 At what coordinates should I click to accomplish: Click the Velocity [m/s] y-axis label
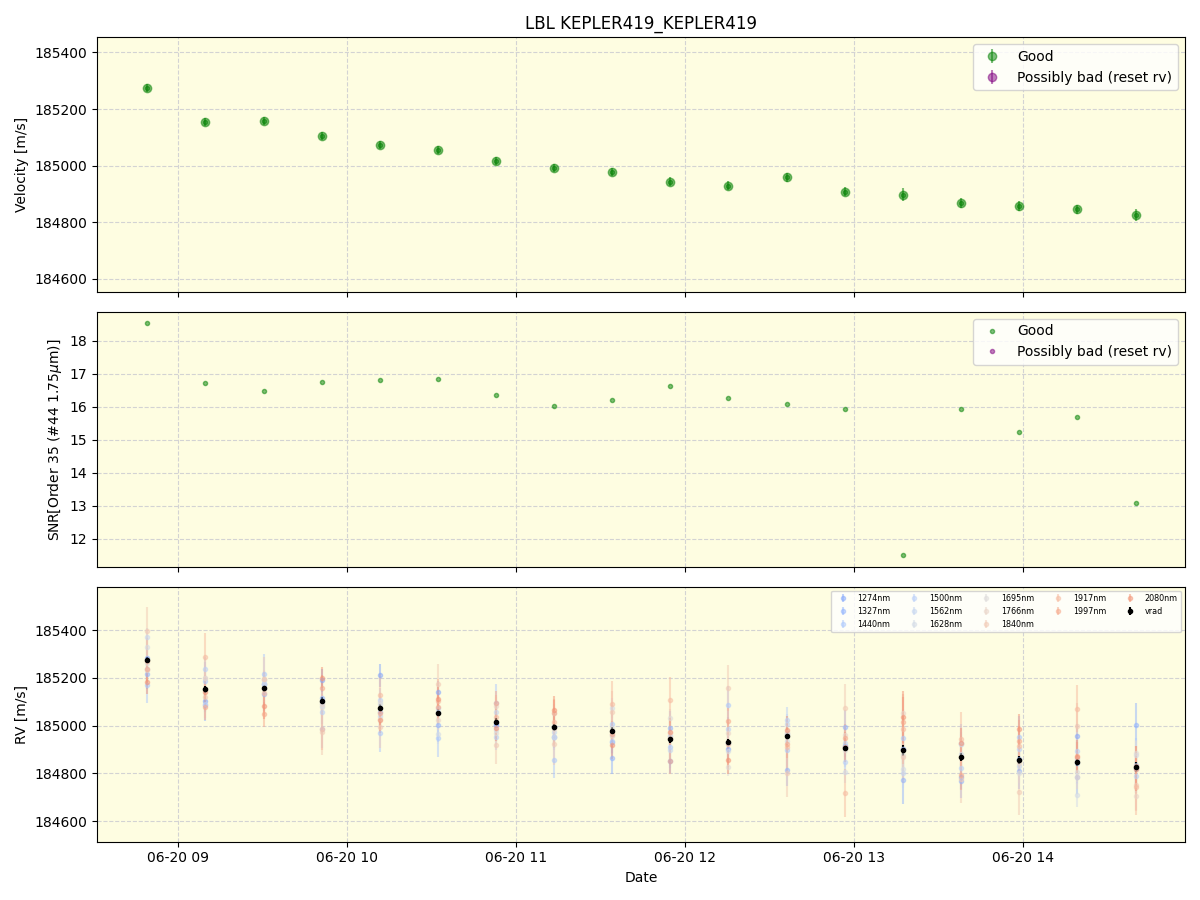[x=21, y=165]
